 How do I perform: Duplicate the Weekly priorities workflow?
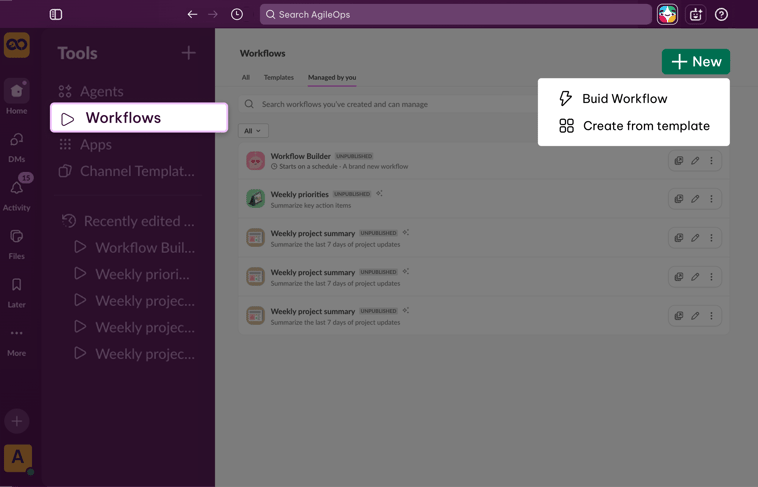(679, 199)
